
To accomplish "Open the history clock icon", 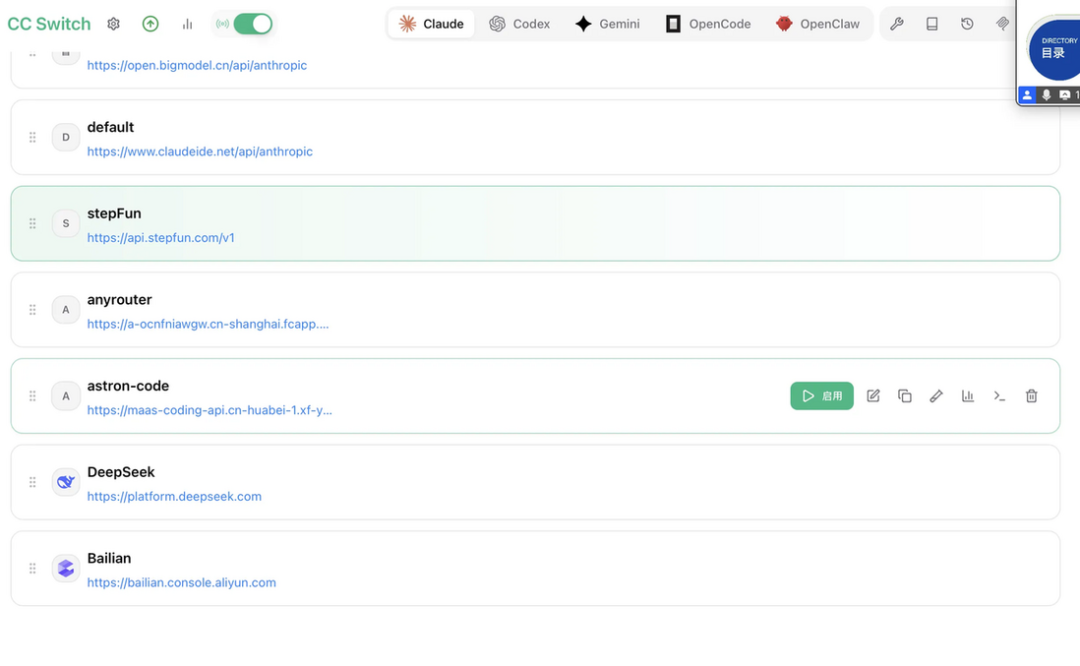I will pyautogui.click(x=967, y=24).
